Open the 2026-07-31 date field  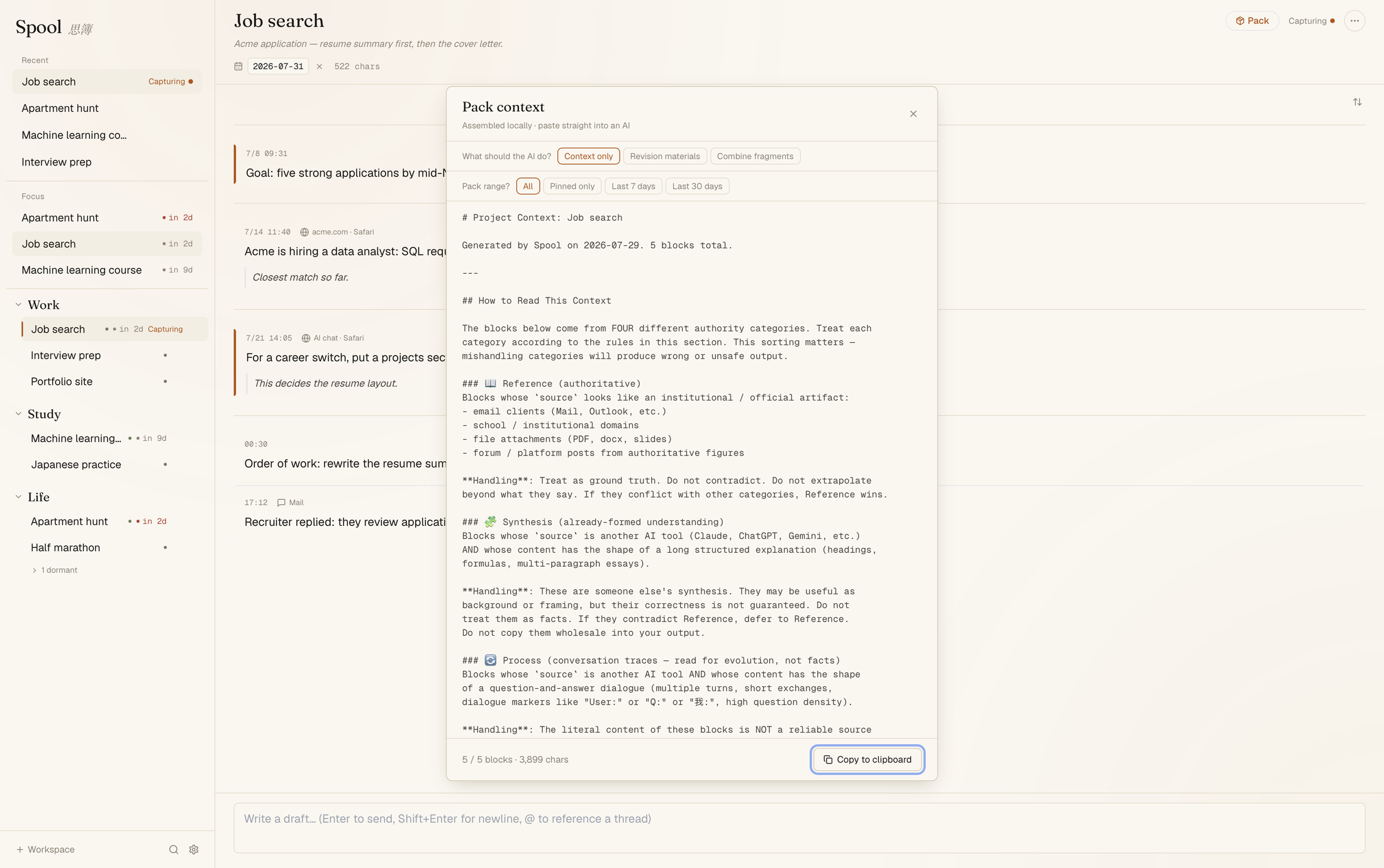point(278,66)
